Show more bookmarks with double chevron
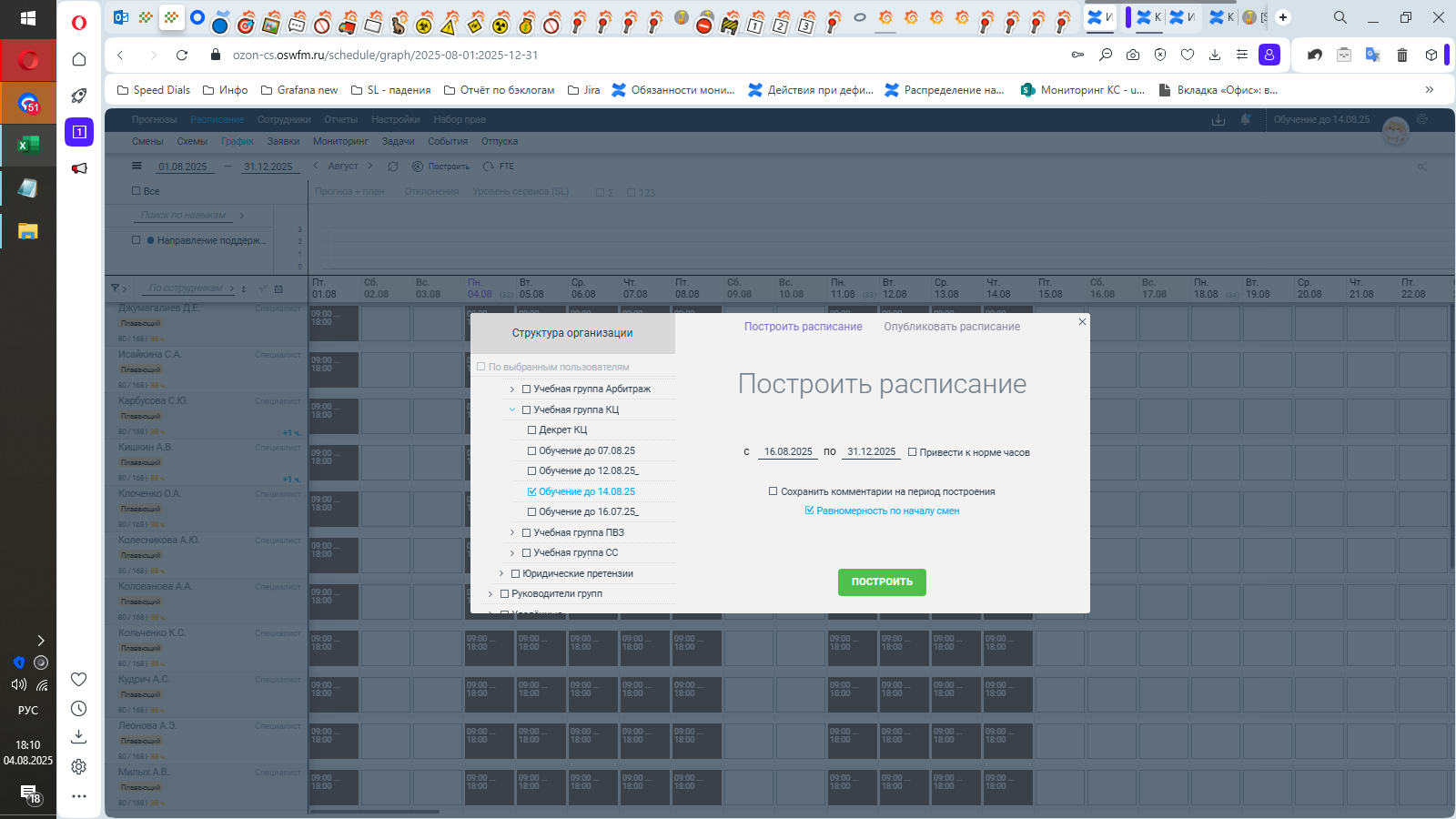 (1430, 89)
